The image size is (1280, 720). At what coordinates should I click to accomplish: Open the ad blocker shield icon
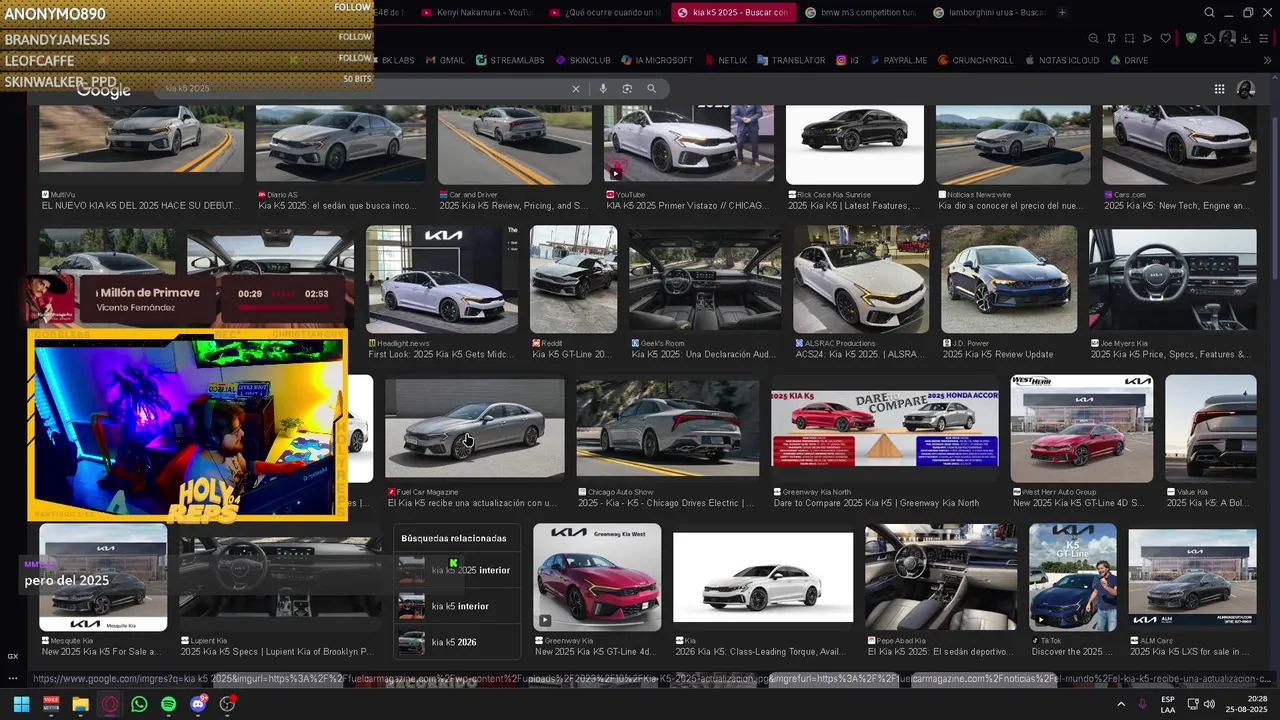point(1191,38)
